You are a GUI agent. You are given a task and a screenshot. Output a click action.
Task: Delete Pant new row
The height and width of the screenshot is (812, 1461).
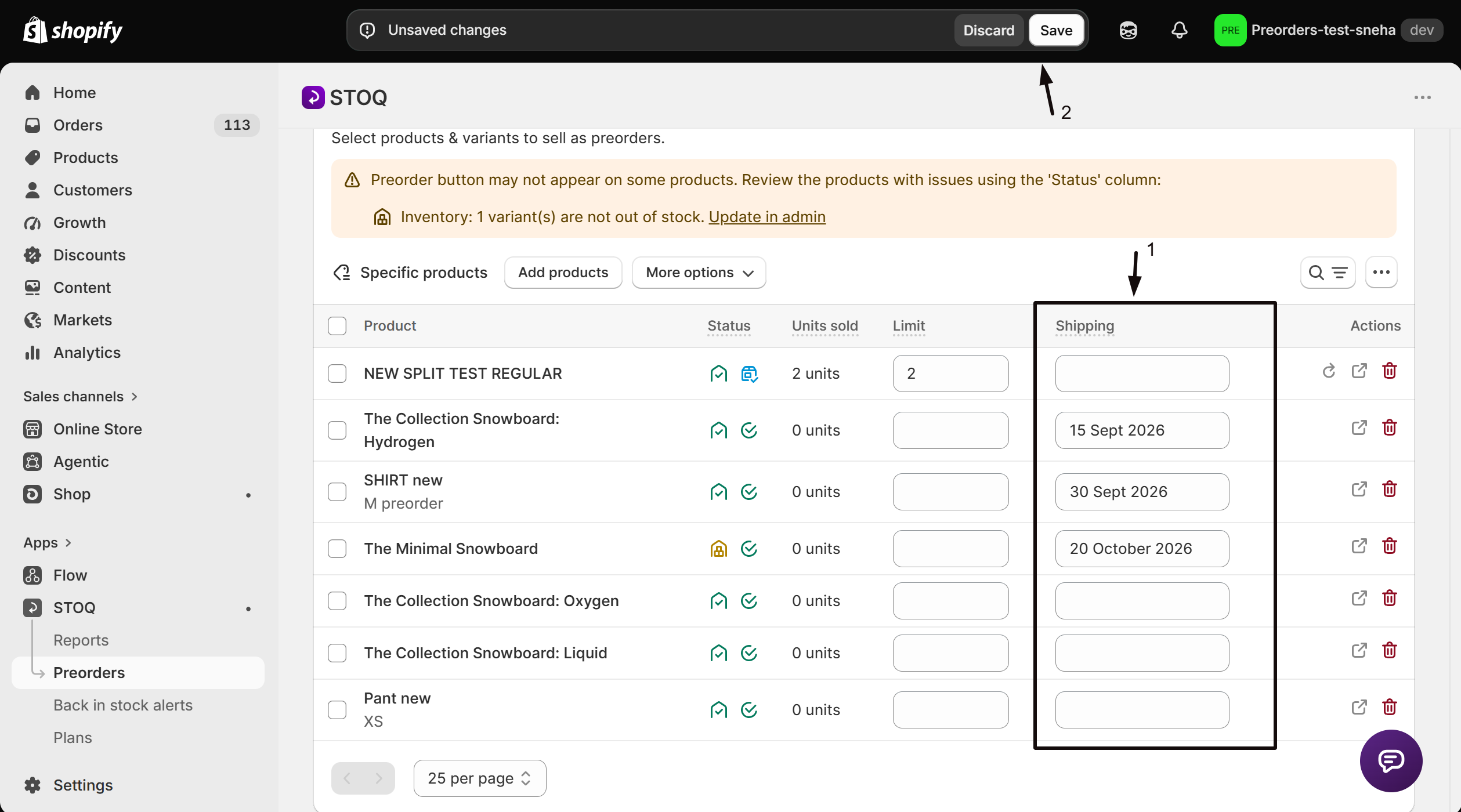1389,708
